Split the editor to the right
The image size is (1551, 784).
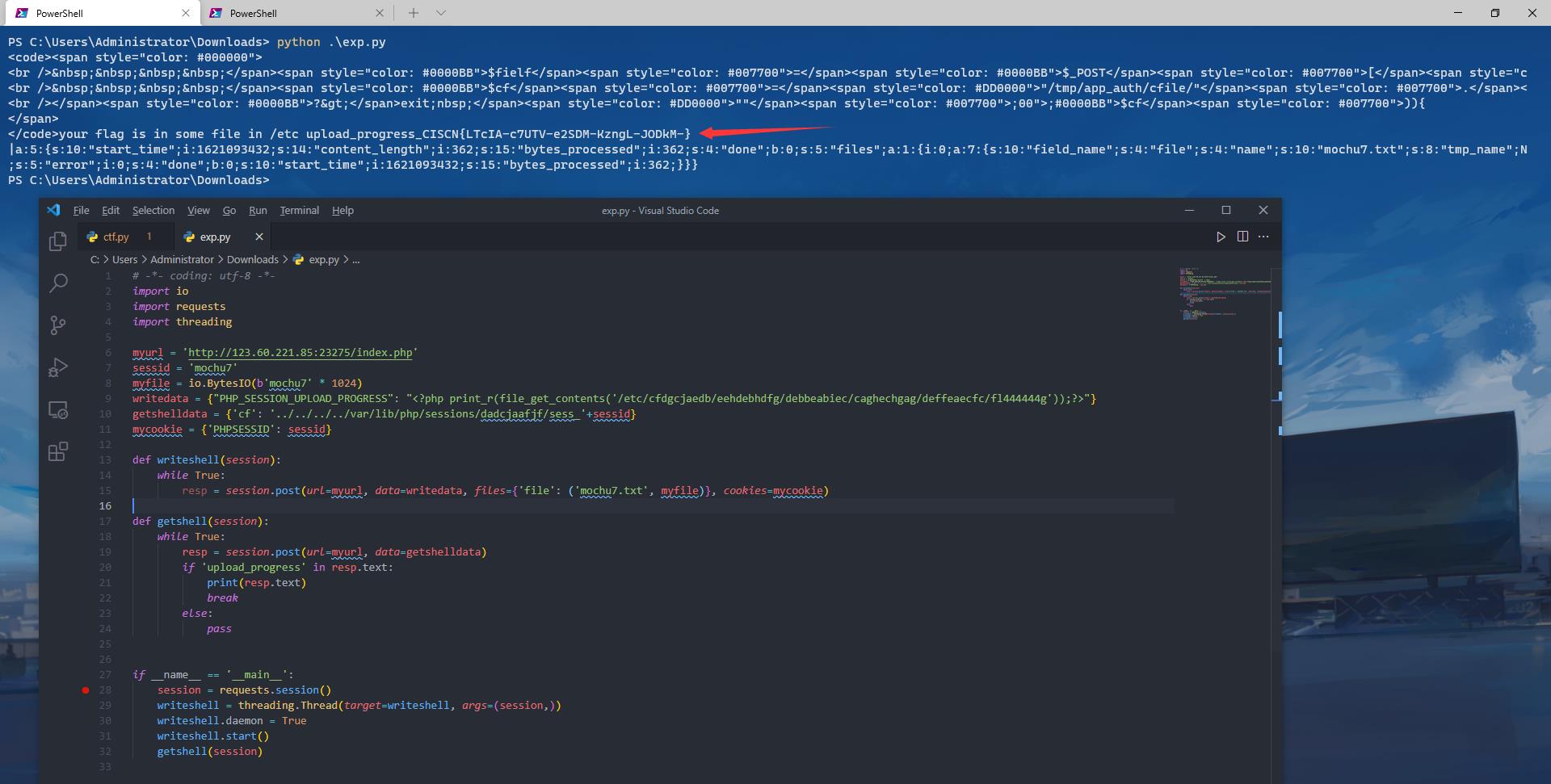point(1242,237)
